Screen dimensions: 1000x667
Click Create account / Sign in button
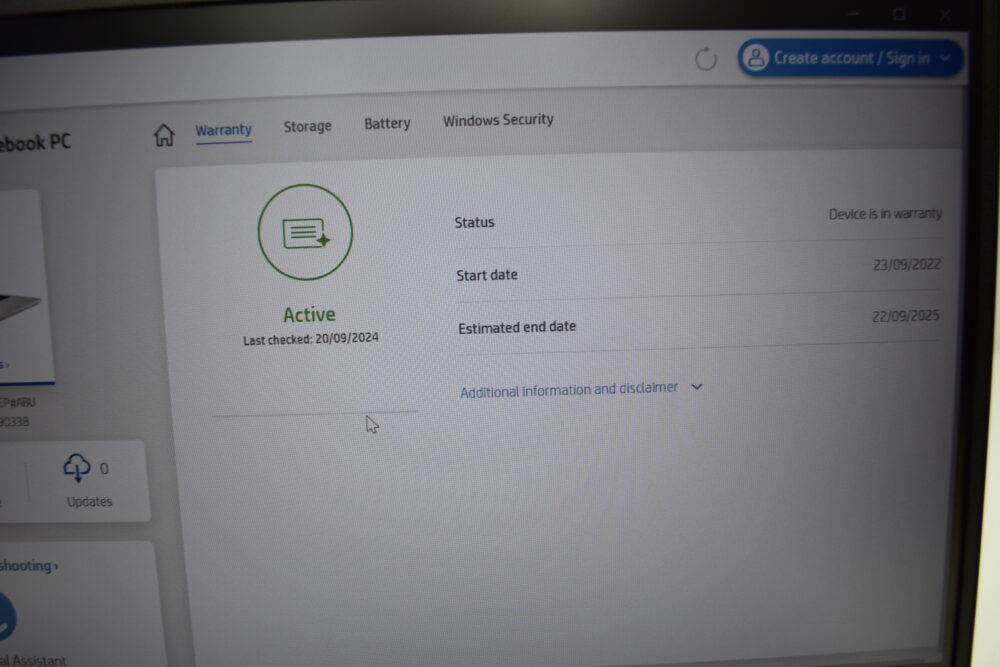click(850, 58)
